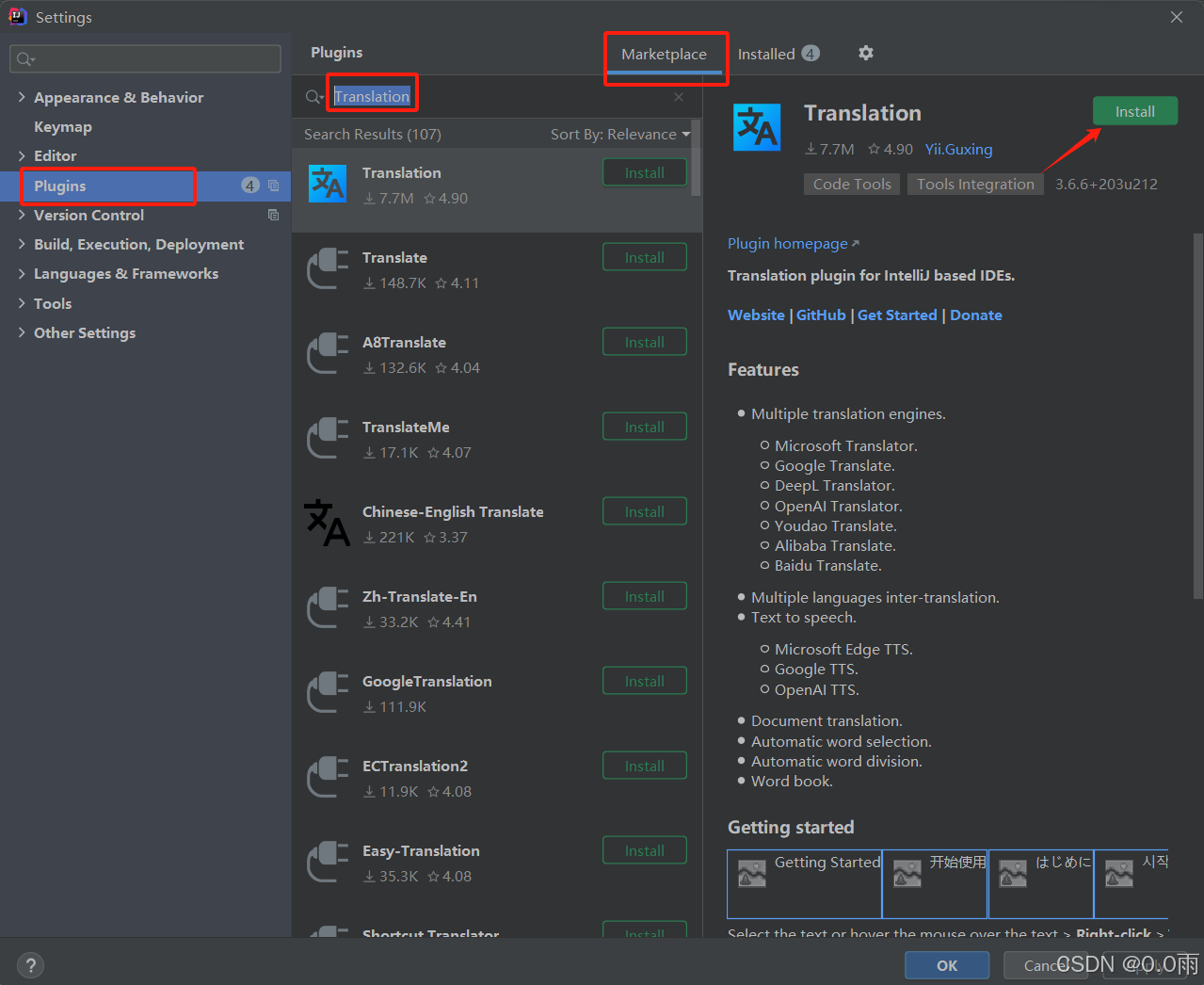Click the Easy-Translation plugin's plug icon
The height and width of the screenshot is (985, 1204).
click(x=328, y=863)
